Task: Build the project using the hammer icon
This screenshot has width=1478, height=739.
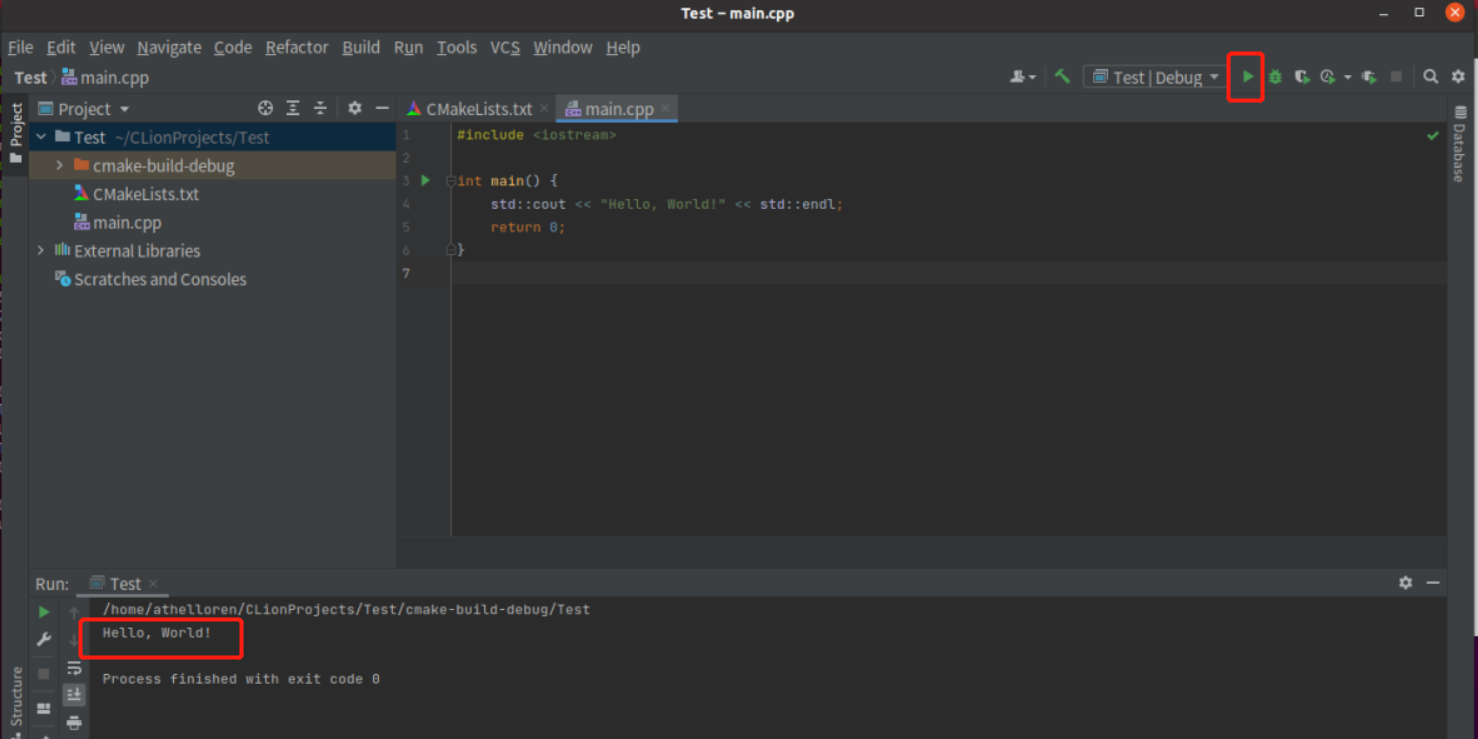Action: pos(1062,76)
